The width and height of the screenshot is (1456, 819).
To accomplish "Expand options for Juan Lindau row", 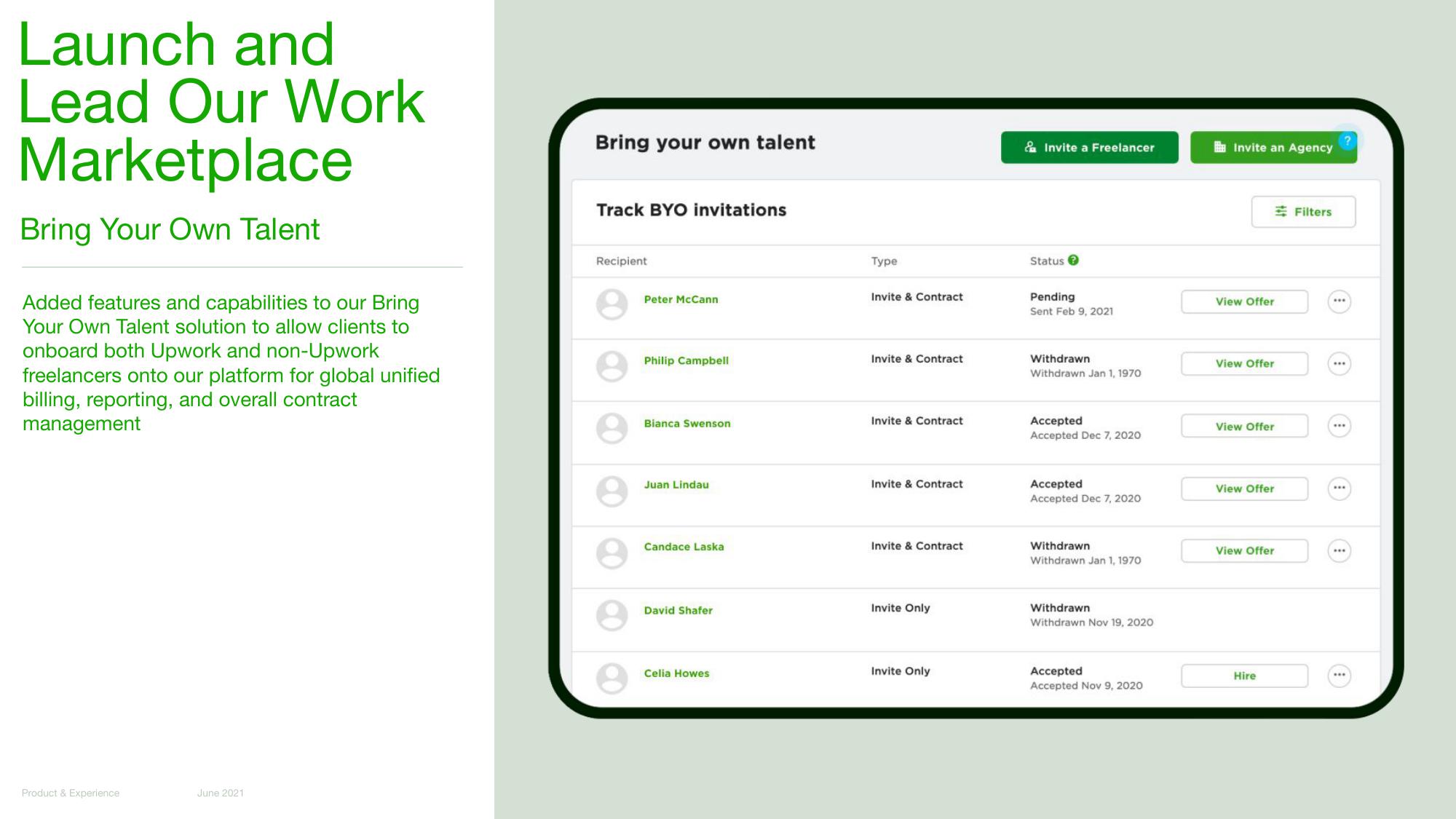I will 1341,489.
